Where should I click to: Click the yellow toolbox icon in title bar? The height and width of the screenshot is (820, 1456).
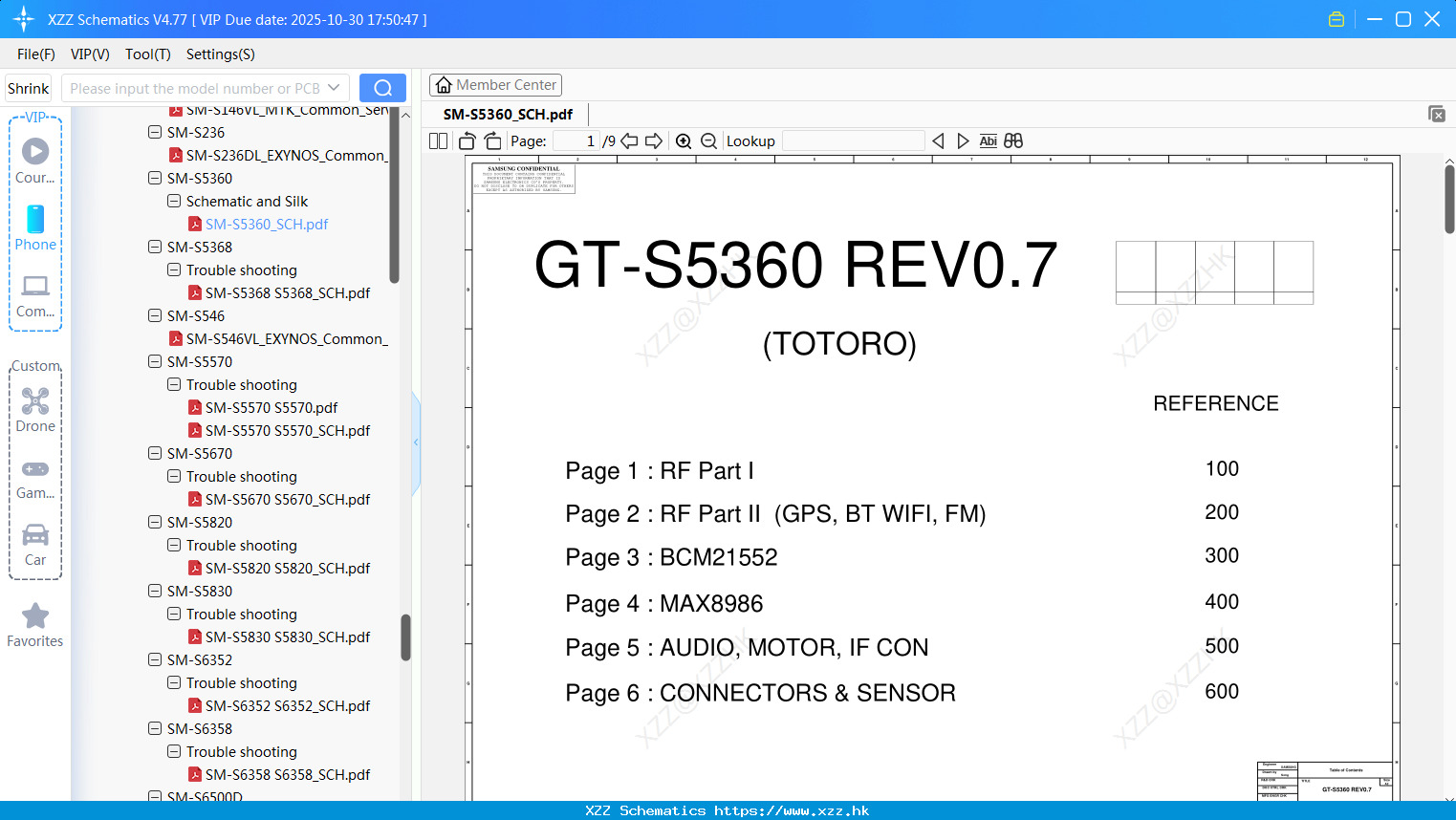[1336, 19]
